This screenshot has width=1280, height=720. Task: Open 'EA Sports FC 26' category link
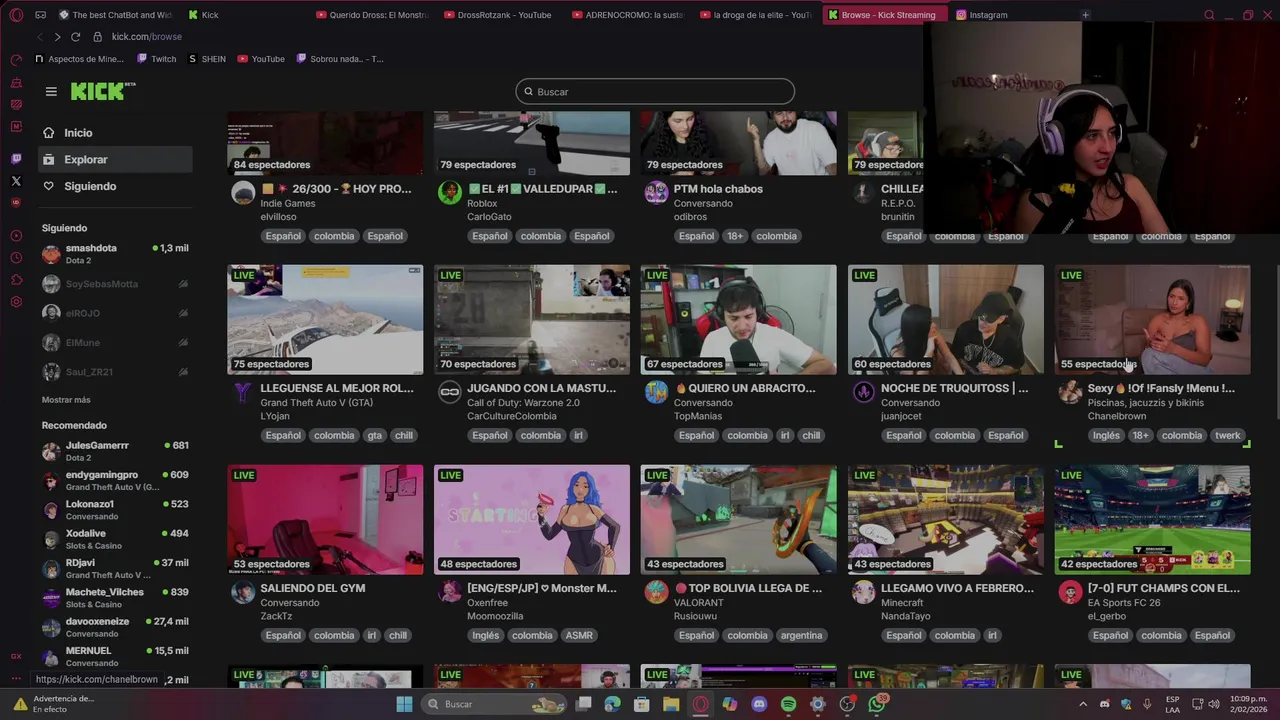click(x=1124, y=603)
